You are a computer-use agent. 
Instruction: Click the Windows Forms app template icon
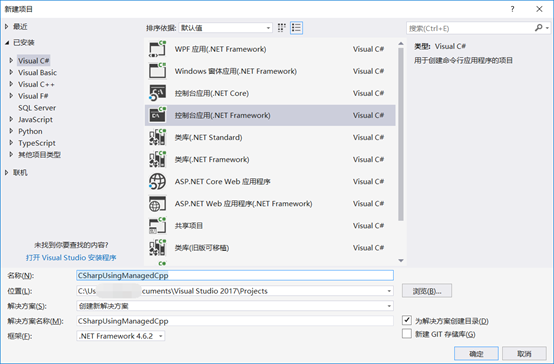click(x=157, y=71)
